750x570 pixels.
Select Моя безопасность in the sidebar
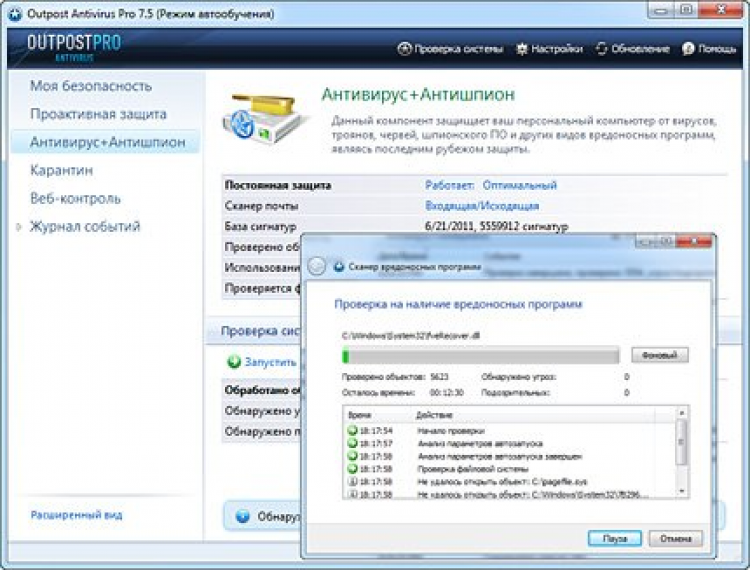click(91, 86)
